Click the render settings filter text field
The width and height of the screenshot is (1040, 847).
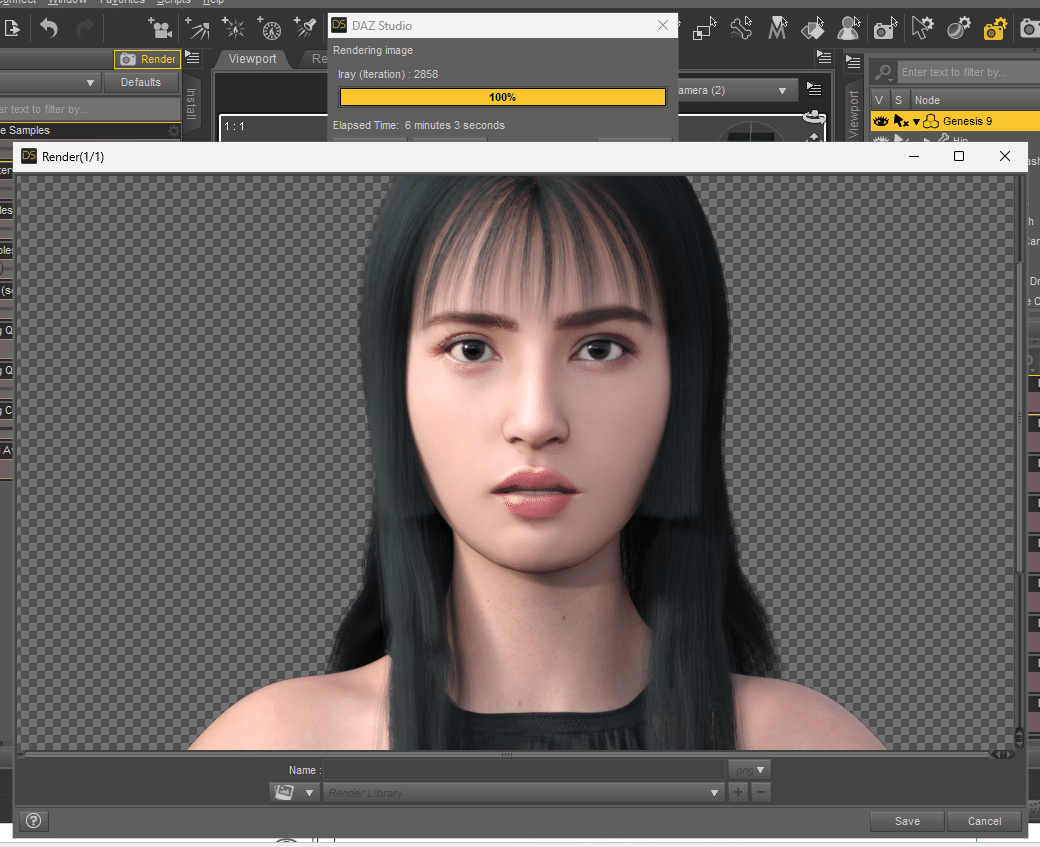(90, 109)
